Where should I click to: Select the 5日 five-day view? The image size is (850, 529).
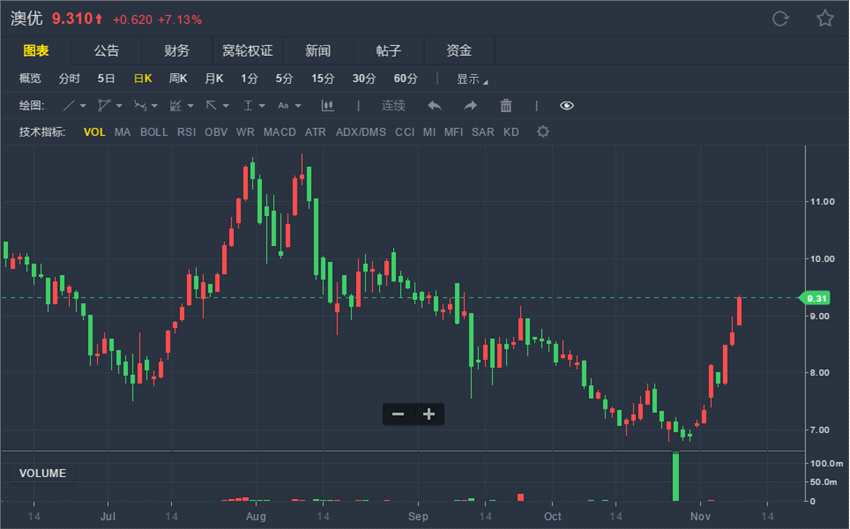coord(106,79)
